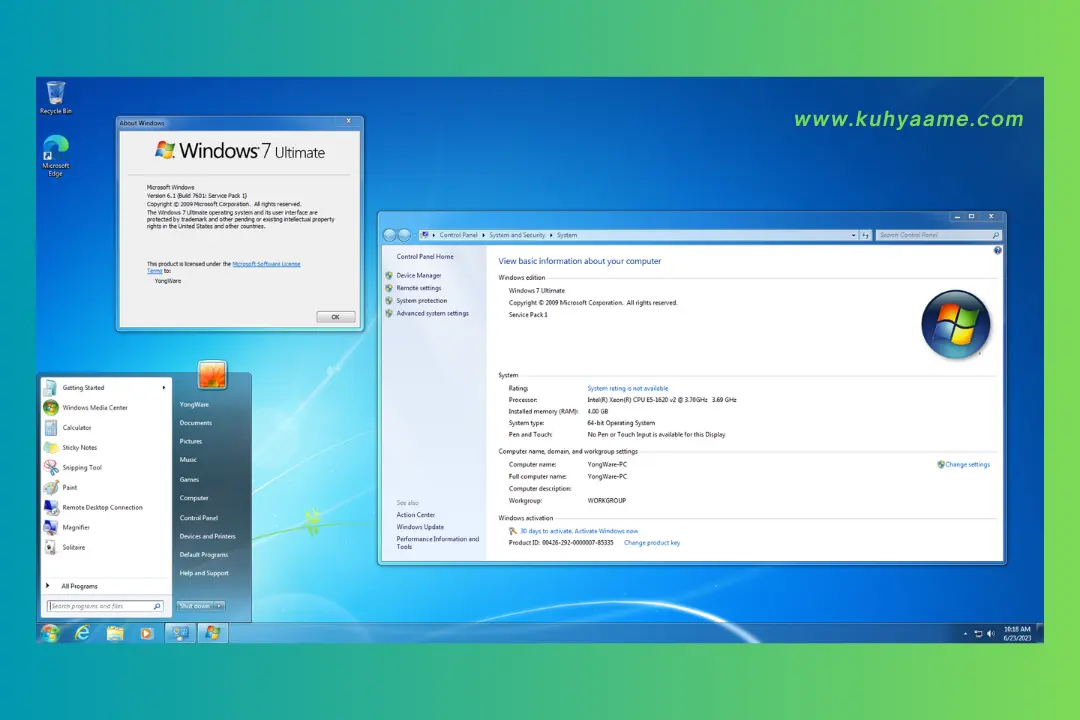The image size is (1080, 720).
Task: Open Windows Explorer folder icon on taskbar
Action: 114,632
